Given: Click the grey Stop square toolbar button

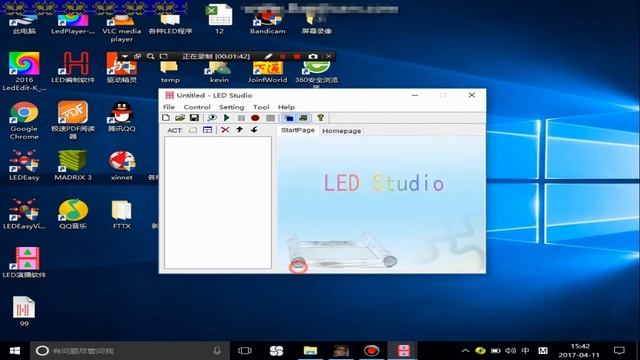Looking at the screenshot, I should 270,118.
